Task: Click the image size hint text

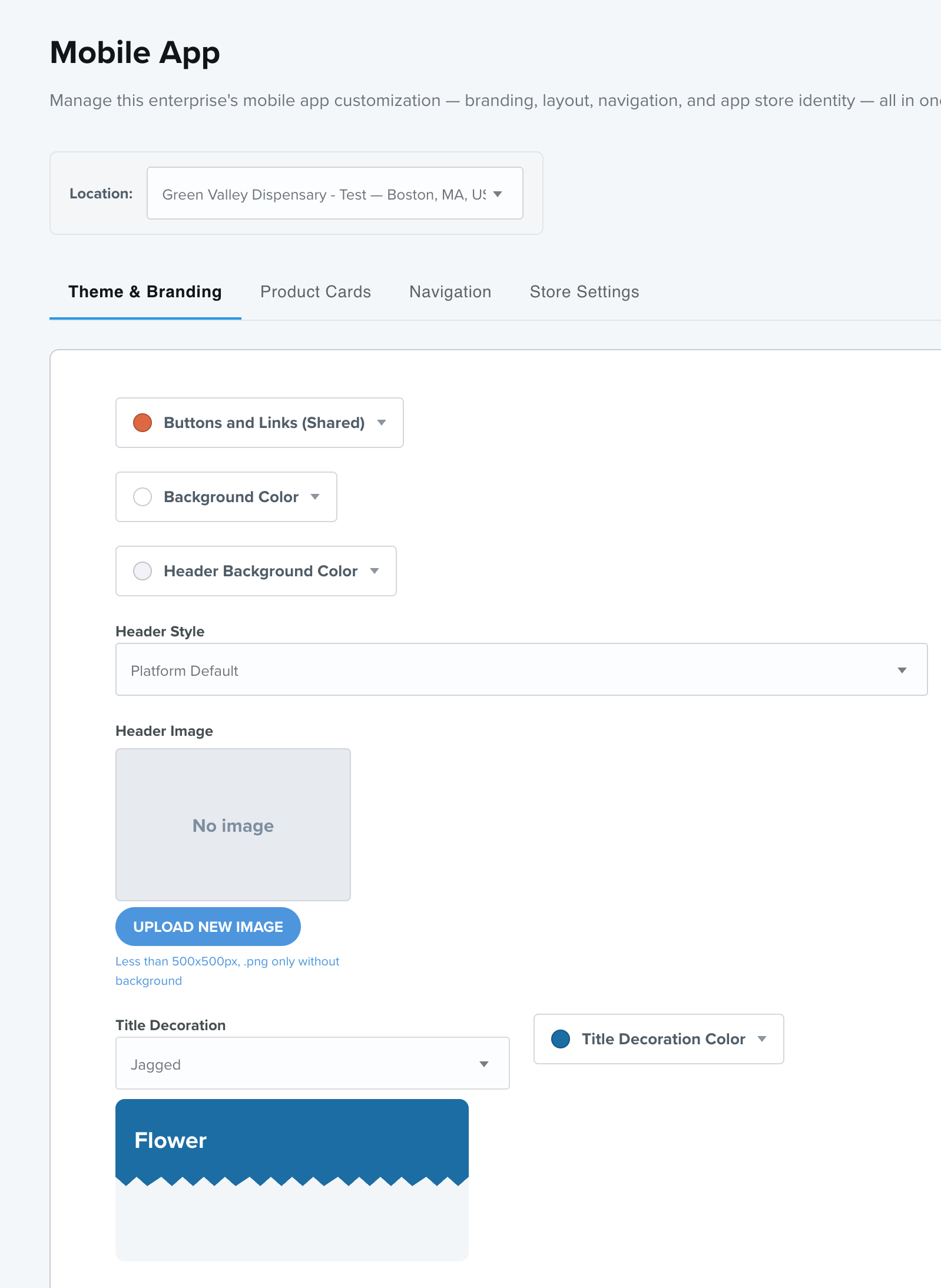Action: 227,971
